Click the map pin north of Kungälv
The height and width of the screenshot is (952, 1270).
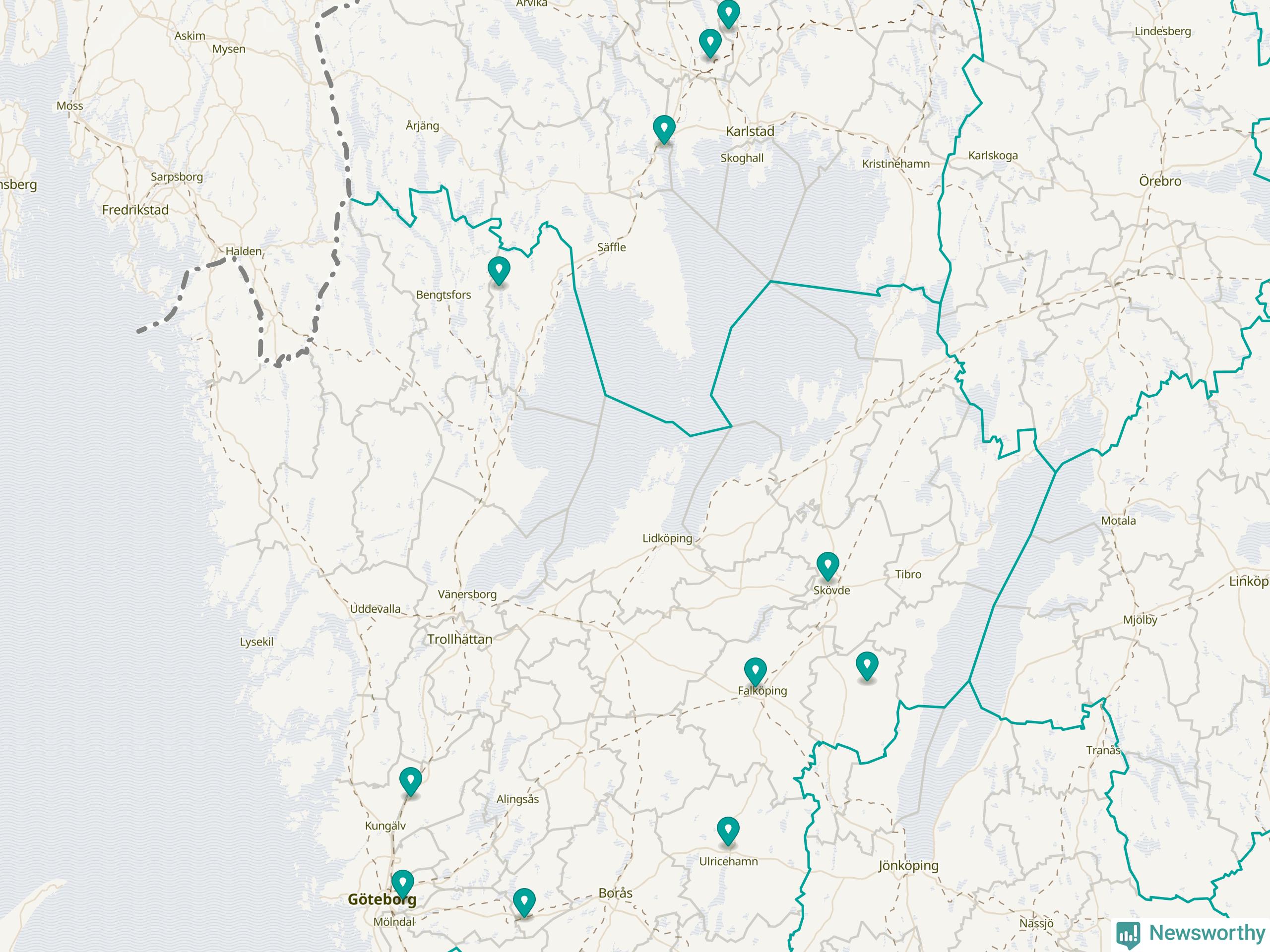[410, 781]
